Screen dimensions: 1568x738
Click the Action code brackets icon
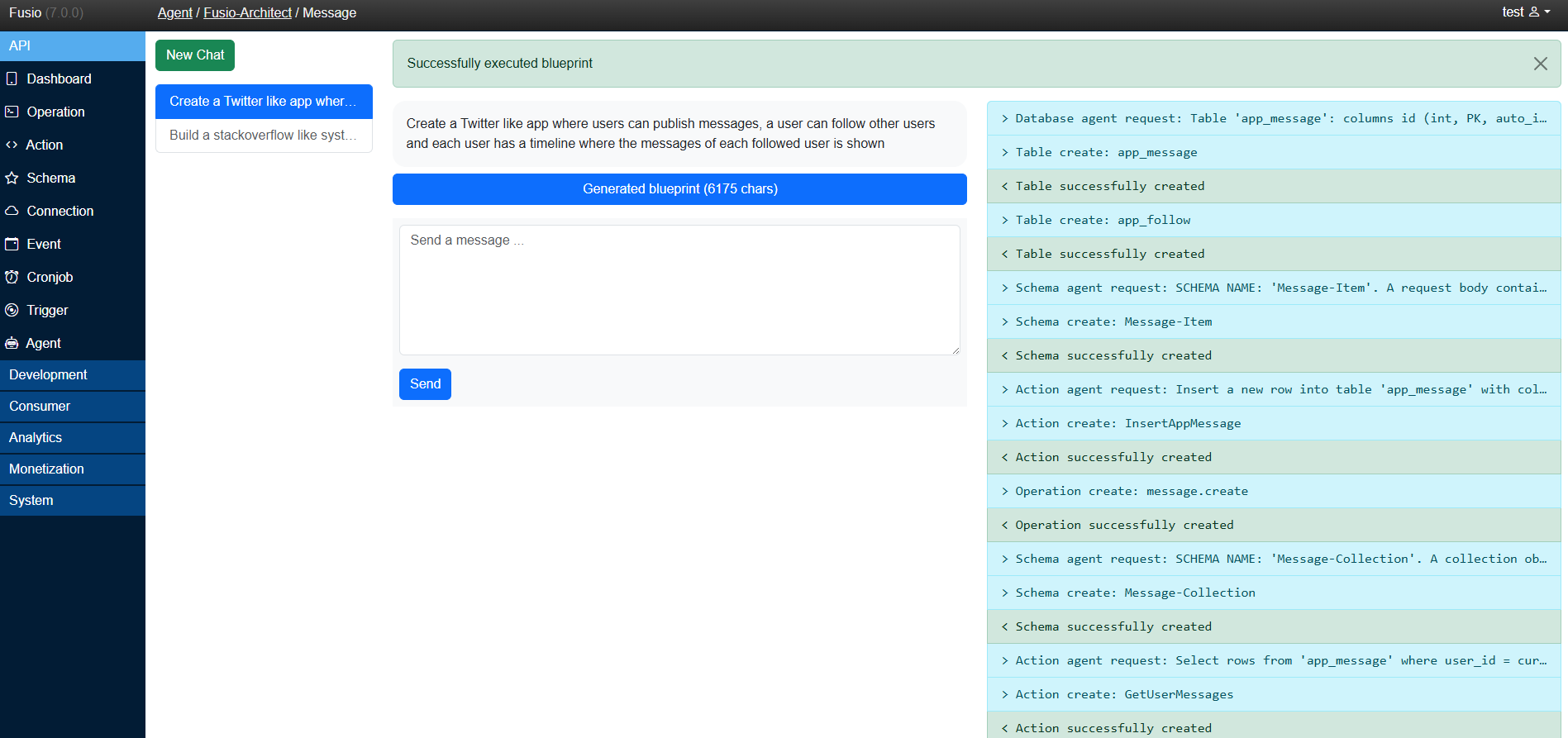coord(12,145)
